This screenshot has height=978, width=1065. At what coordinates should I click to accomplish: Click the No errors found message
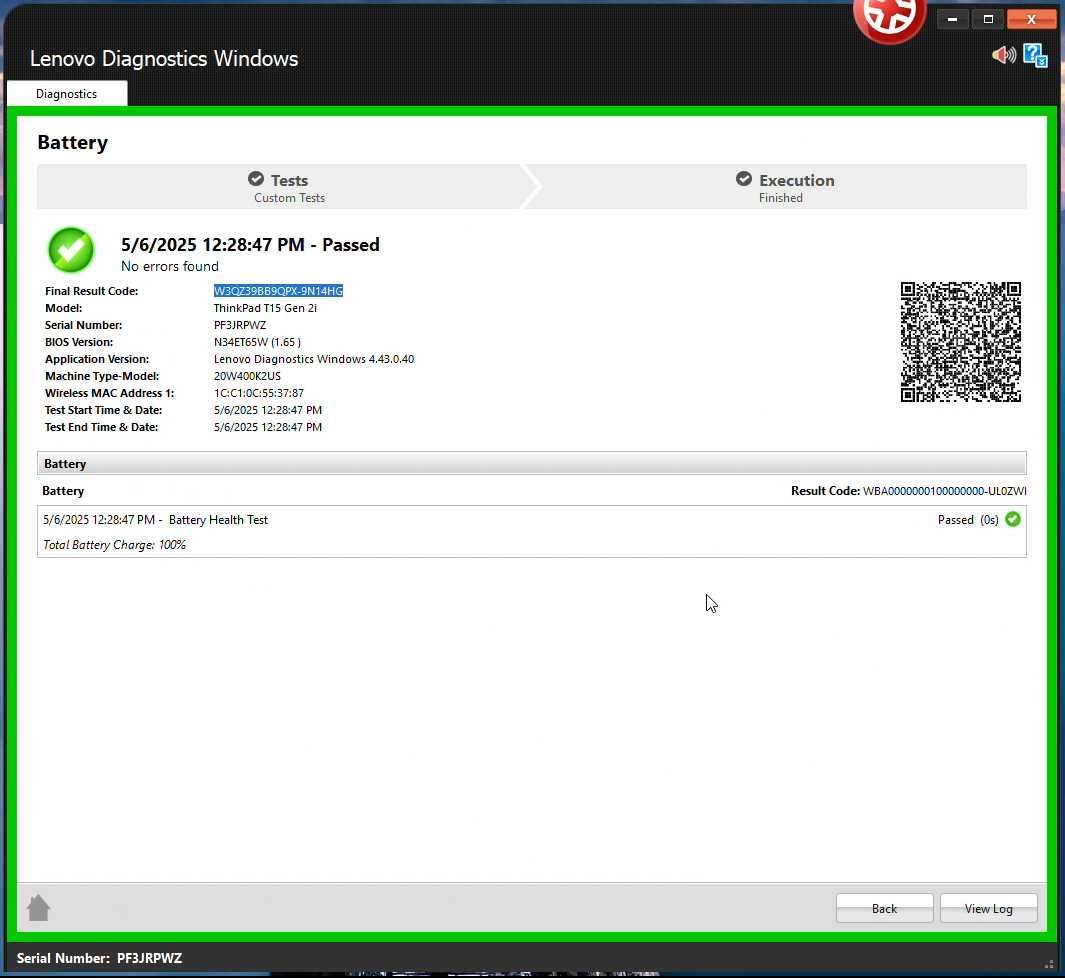(170, 266)
